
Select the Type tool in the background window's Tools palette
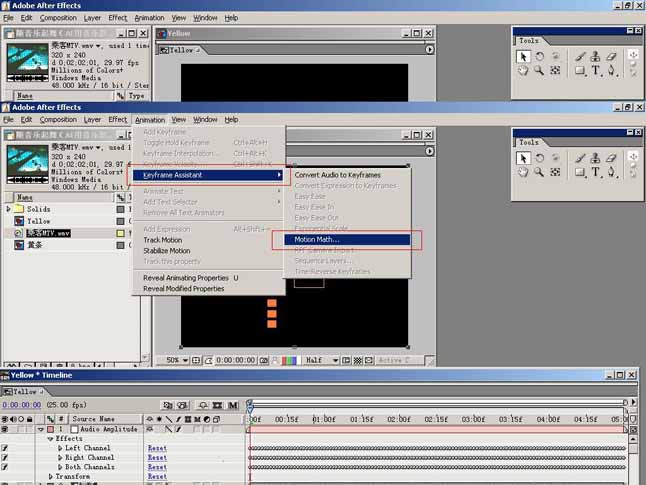(x=596, y=70)
